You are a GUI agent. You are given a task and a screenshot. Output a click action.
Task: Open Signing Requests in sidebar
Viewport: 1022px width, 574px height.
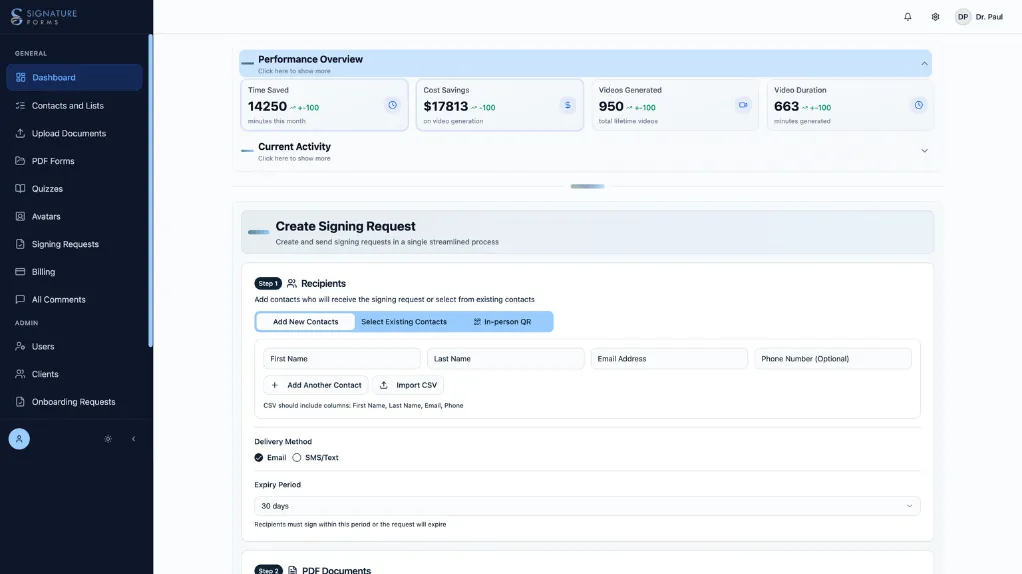(65, 244)
